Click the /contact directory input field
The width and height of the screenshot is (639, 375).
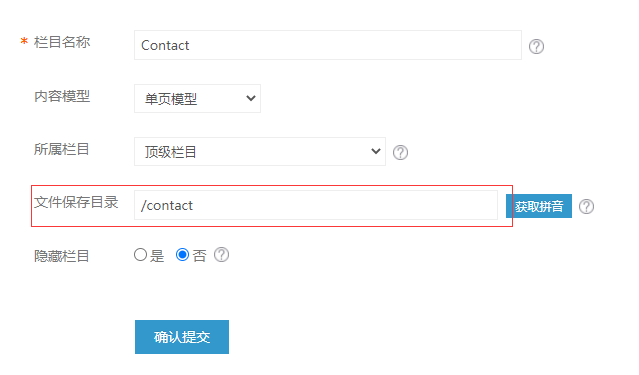316,205
